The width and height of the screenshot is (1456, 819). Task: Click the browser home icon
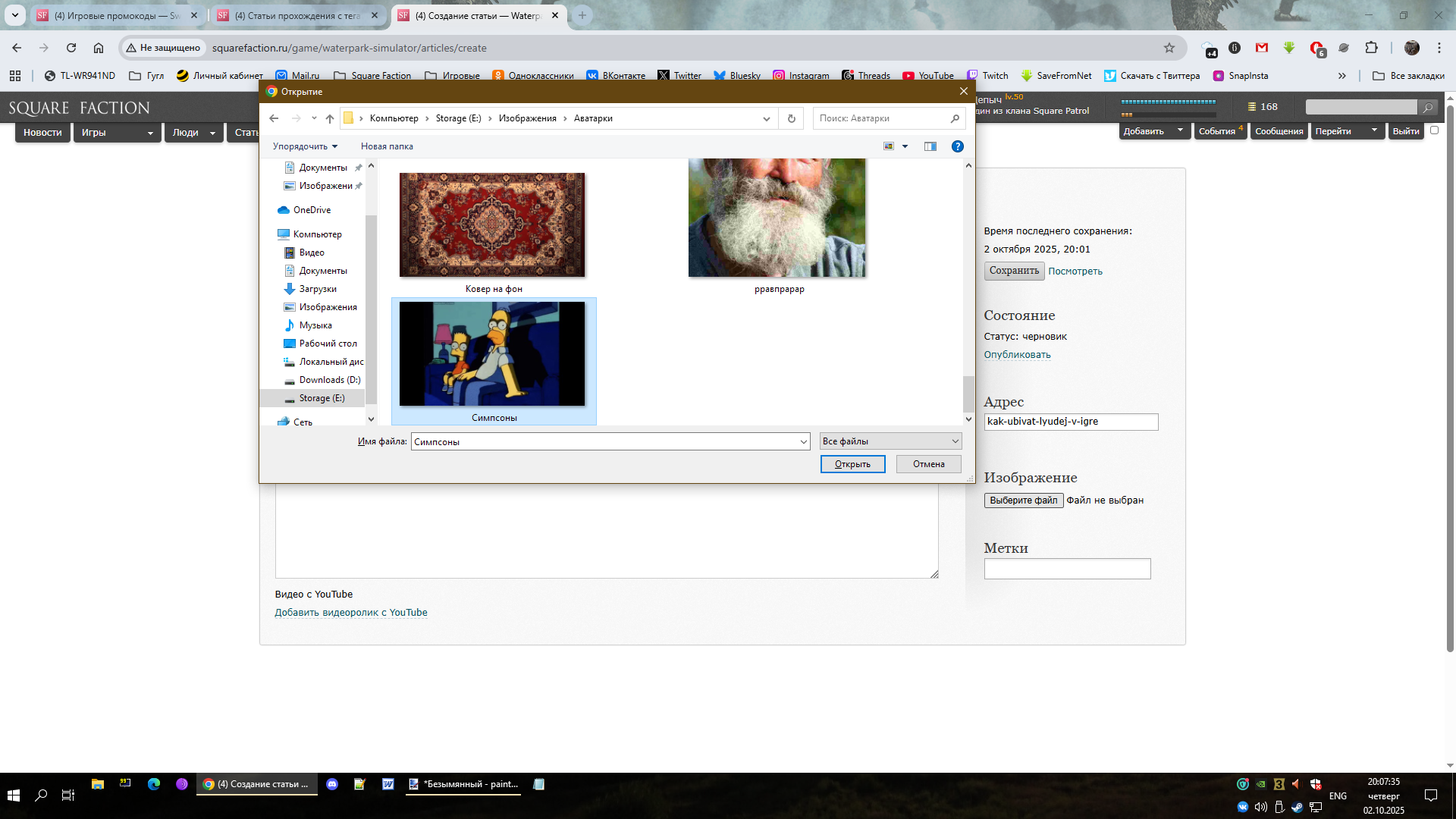99,48
